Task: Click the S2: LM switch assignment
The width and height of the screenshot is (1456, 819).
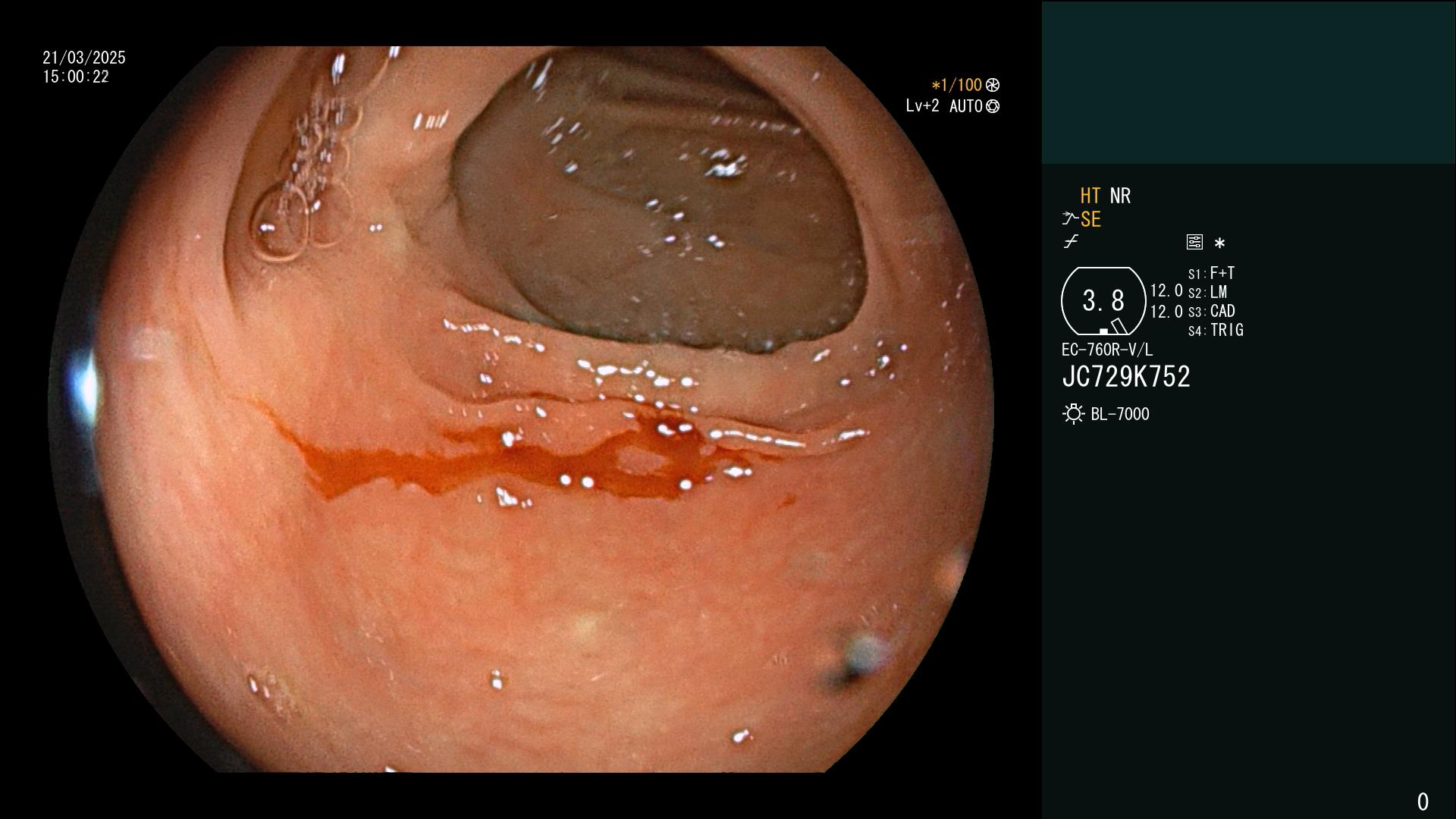Action: coord(1207,292)
